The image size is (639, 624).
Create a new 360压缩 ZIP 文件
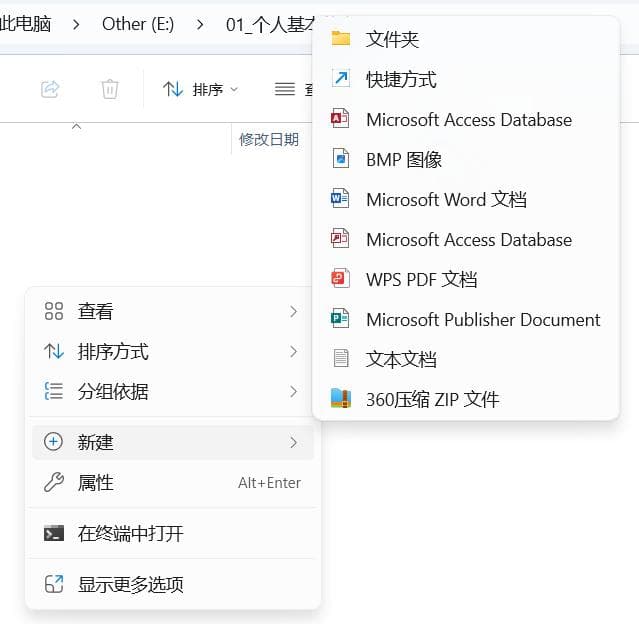click(465, 399)
